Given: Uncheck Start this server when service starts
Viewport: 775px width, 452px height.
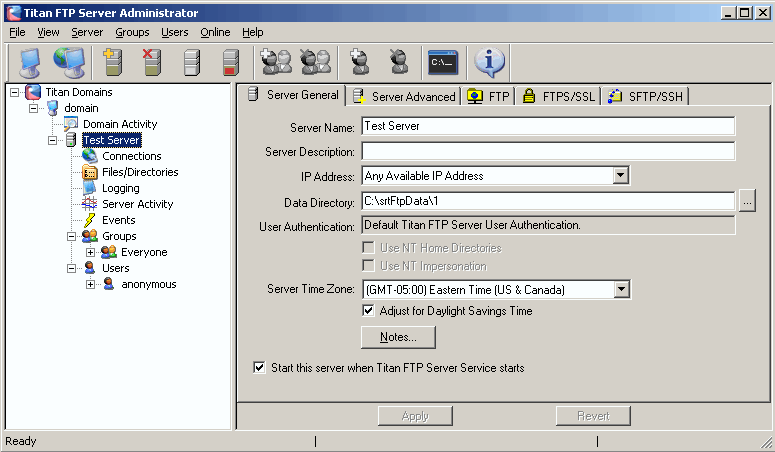Looking at the screenshot, I should point(259,367).
